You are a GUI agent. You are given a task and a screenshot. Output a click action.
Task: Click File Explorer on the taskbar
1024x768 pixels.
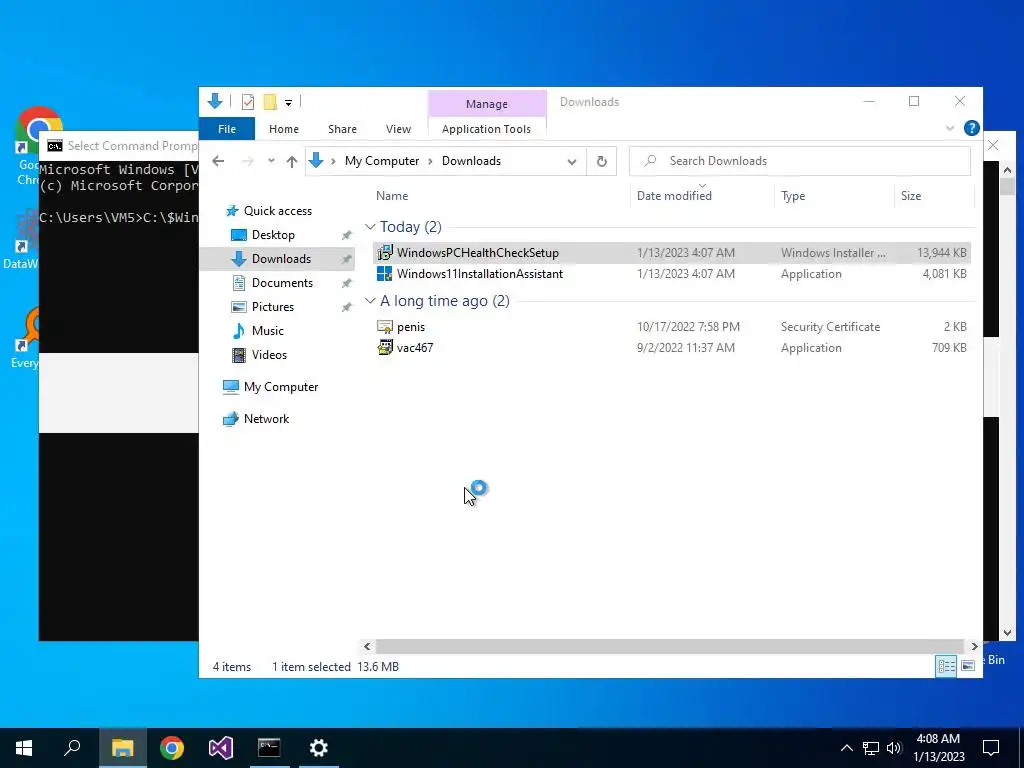[122, 748]
